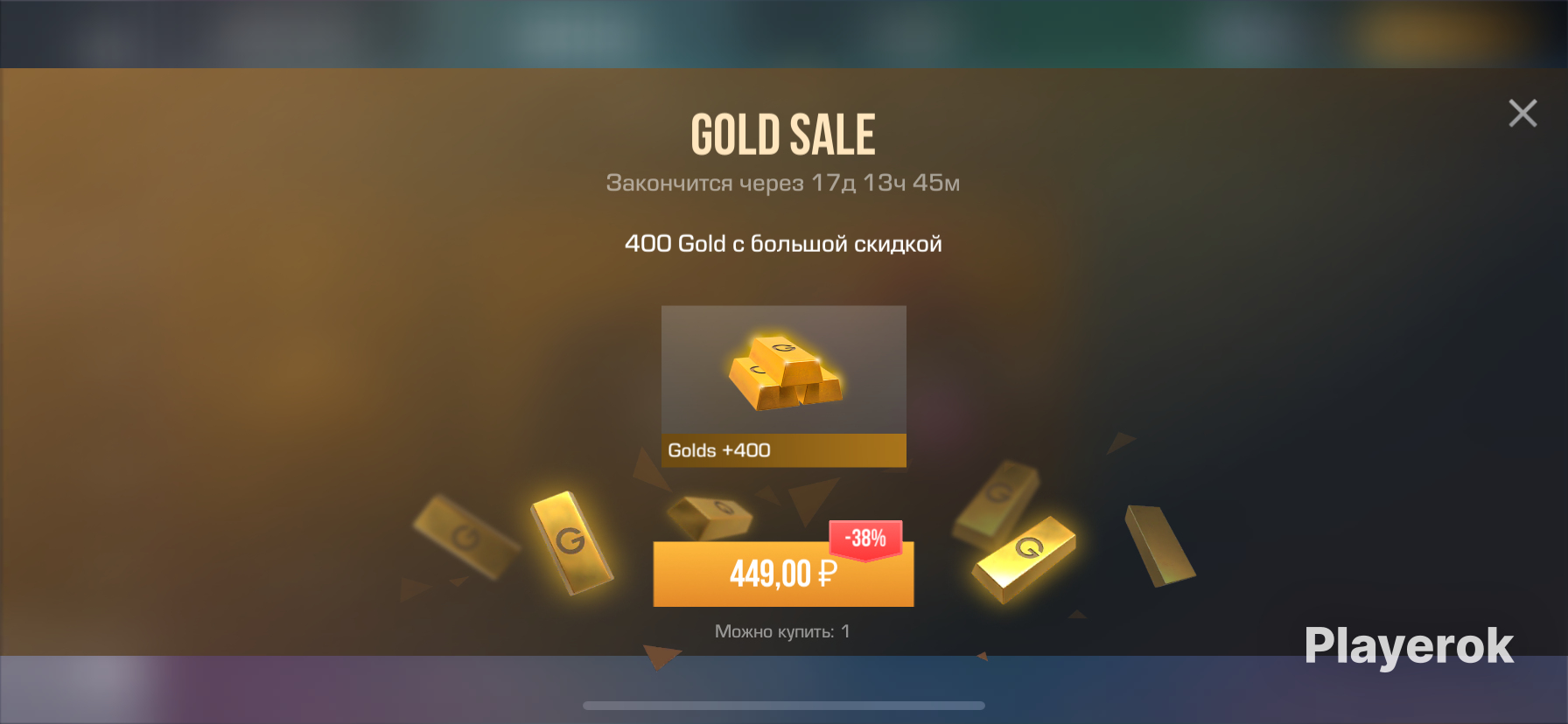Tap the dark gold bar at far right
The height and width of the screenshot is (724, 1568).
point(1159,546)
